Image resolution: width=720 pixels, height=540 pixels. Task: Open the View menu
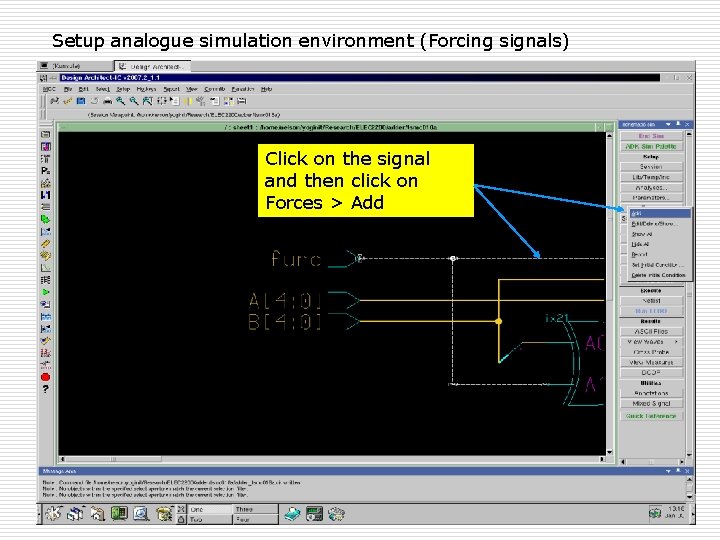click(191, 89)
